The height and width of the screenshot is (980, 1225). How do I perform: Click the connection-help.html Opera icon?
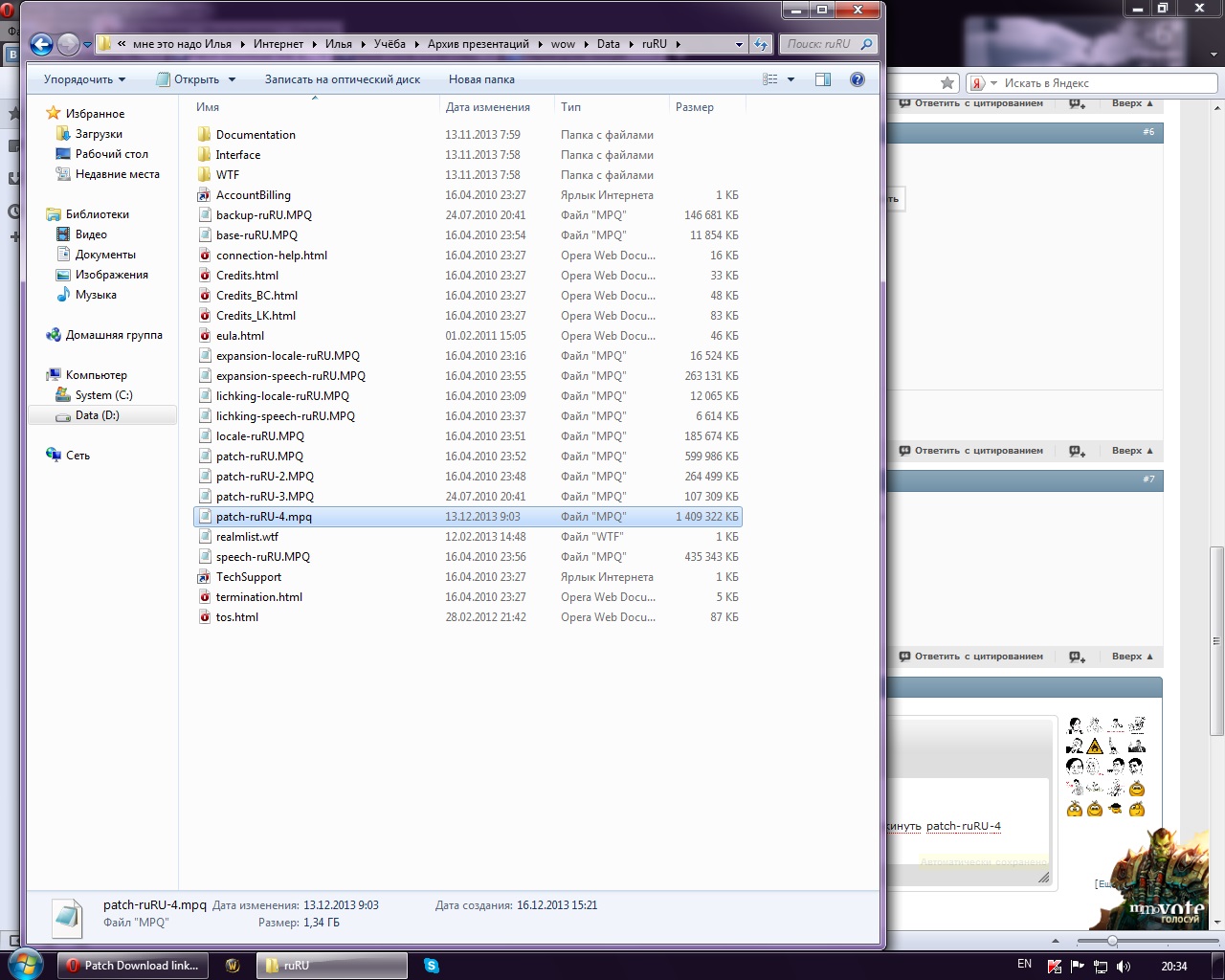pos(204,255)
